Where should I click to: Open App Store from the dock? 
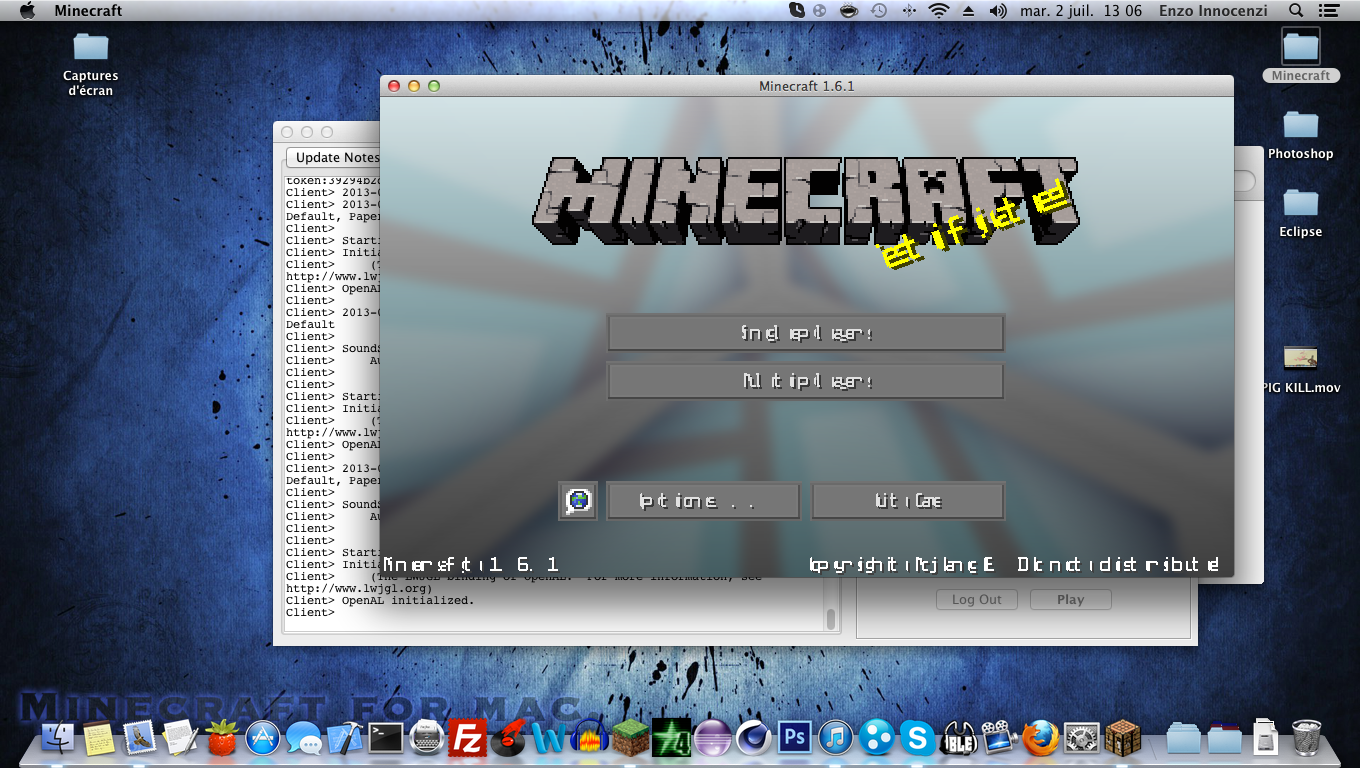tap(263, 738)
